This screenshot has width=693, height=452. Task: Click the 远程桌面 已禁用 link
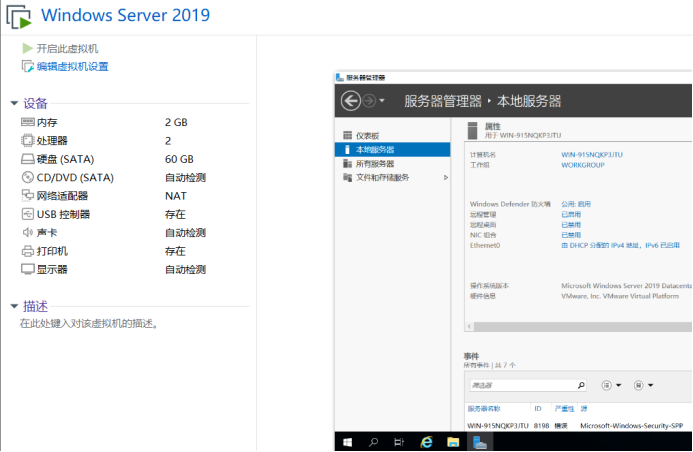point(571,225)
